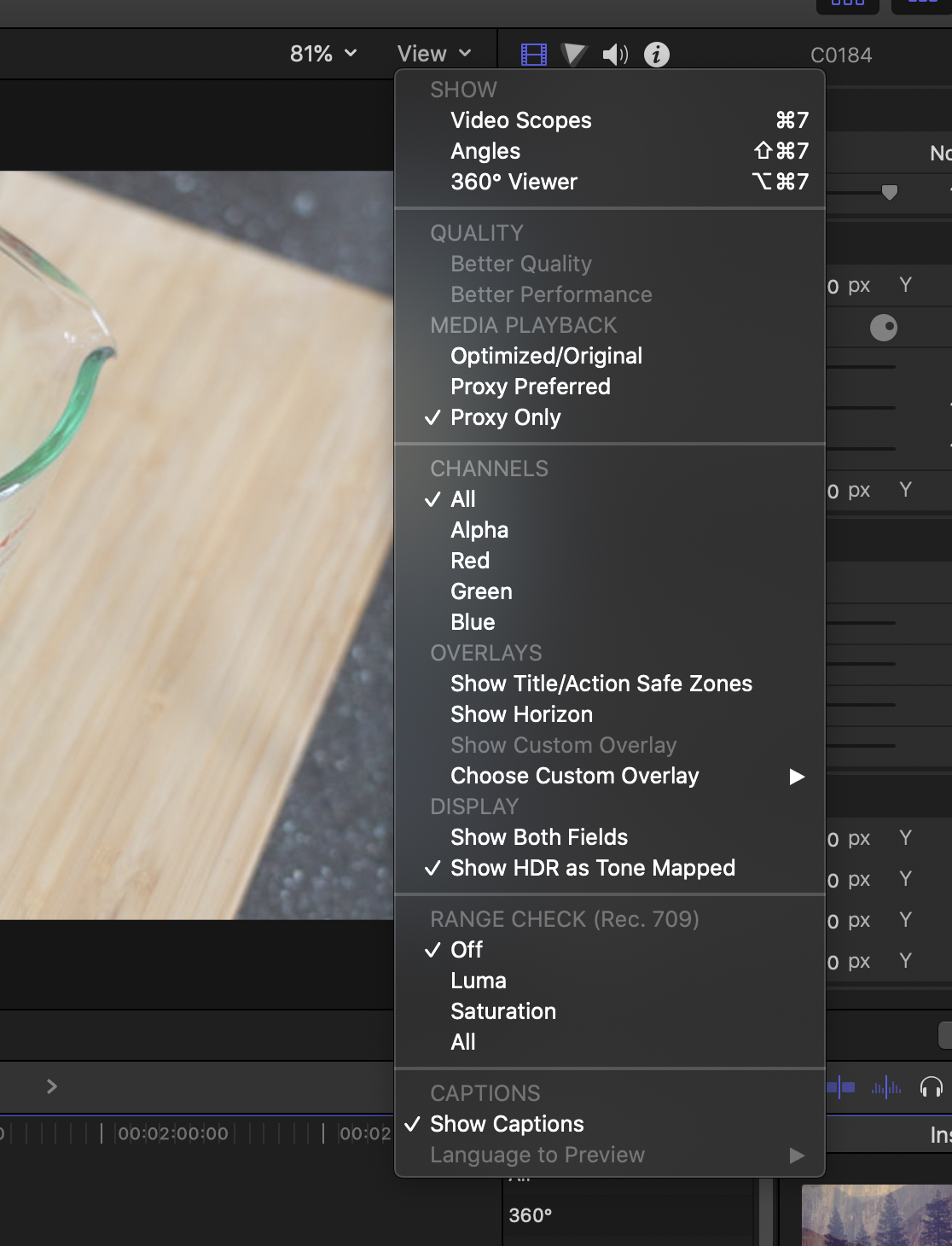
Task: Expand Language to Preview submenu arrow
Action: (x=797, y=1156)
